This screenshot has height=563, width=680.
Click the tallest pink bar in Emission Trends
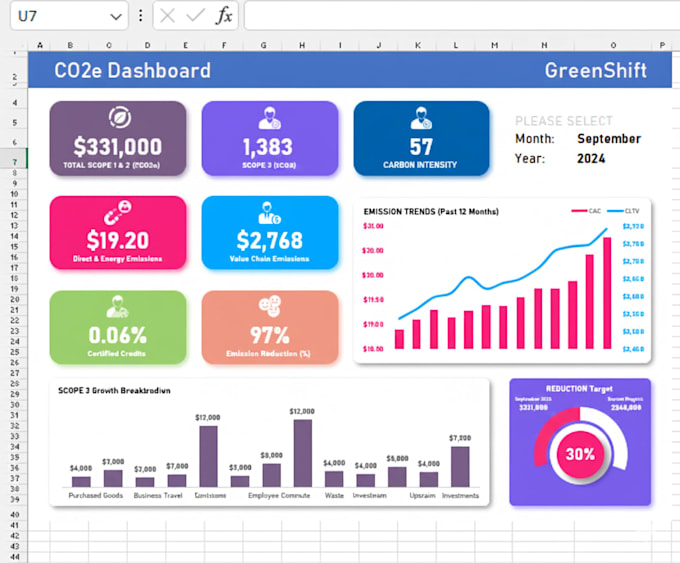point(607,293)
